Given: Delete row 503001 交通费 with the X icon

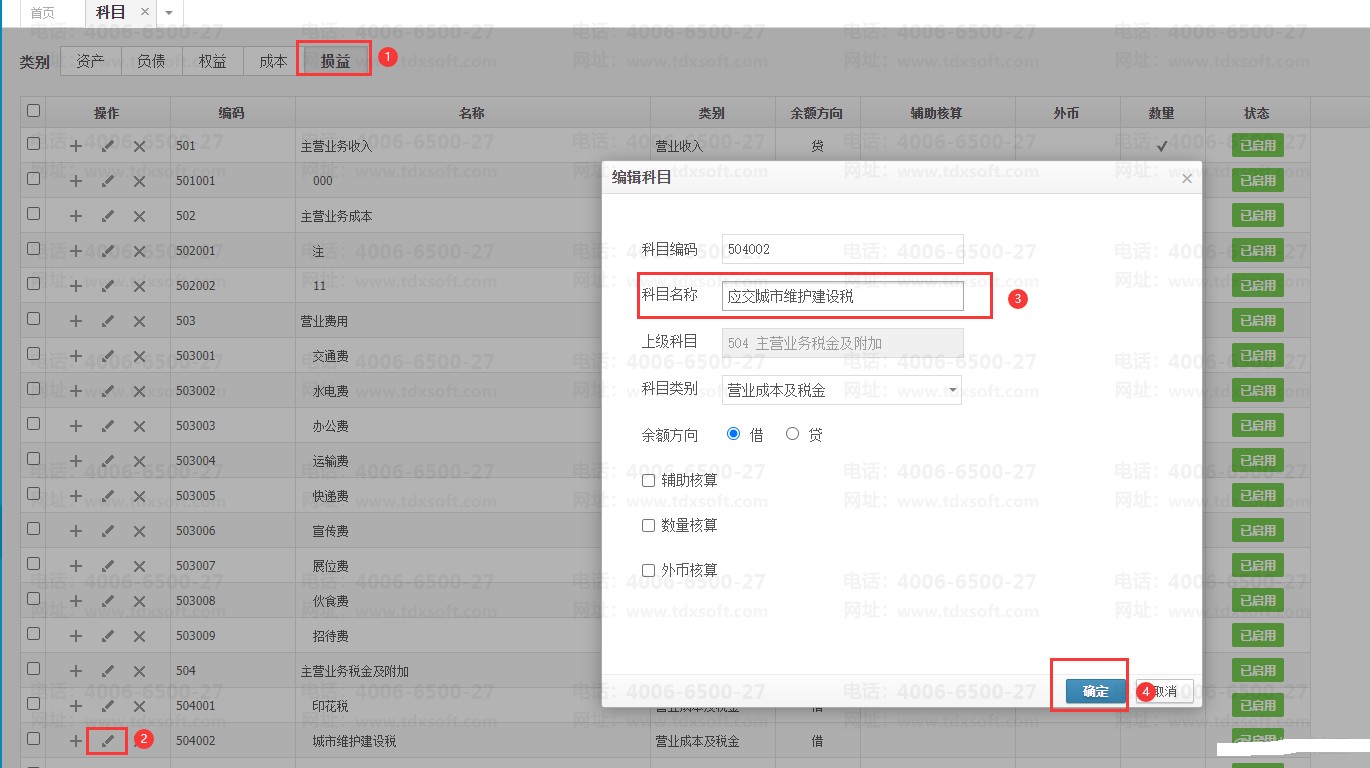Looking at the screenshot, I should click(x=139, y=356).
